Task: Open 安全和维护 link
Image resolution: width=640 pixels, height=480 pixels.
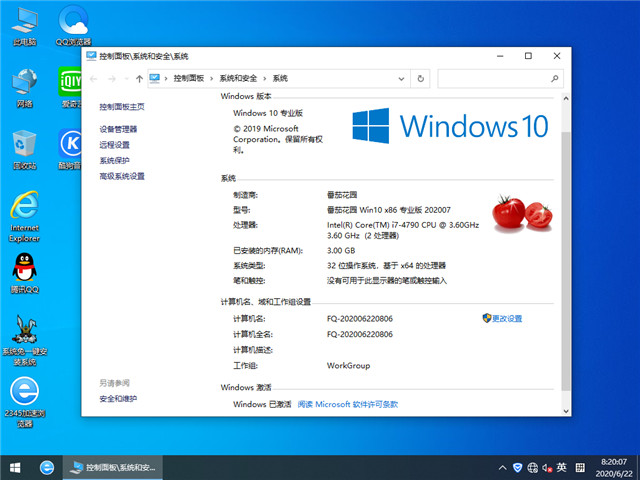Action: tap(118, 399)
